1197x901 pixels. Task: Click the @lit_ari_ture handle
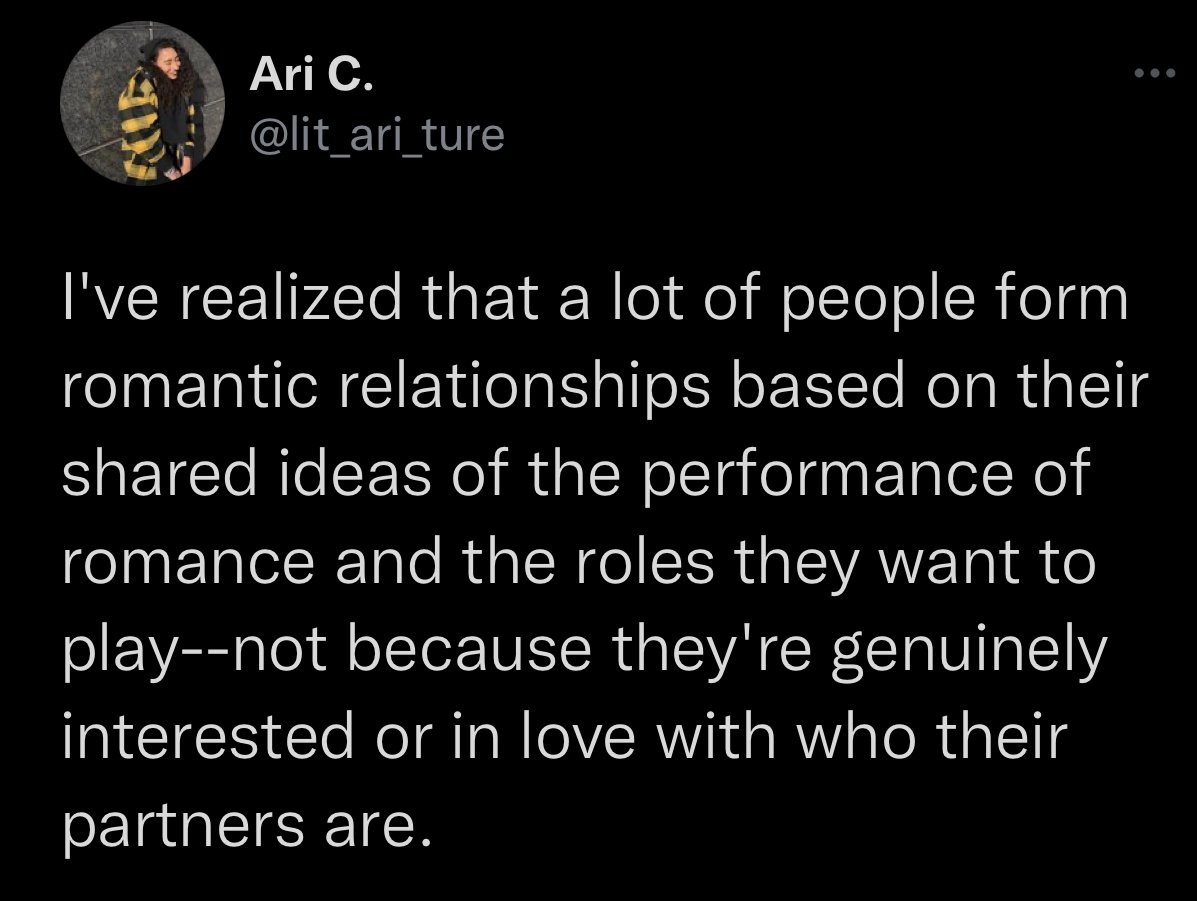[x=374, y=132]
